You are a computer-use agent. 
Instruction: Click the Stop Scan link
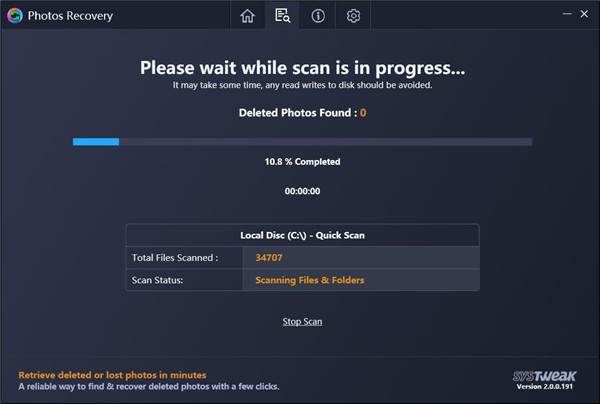[302, 321]
